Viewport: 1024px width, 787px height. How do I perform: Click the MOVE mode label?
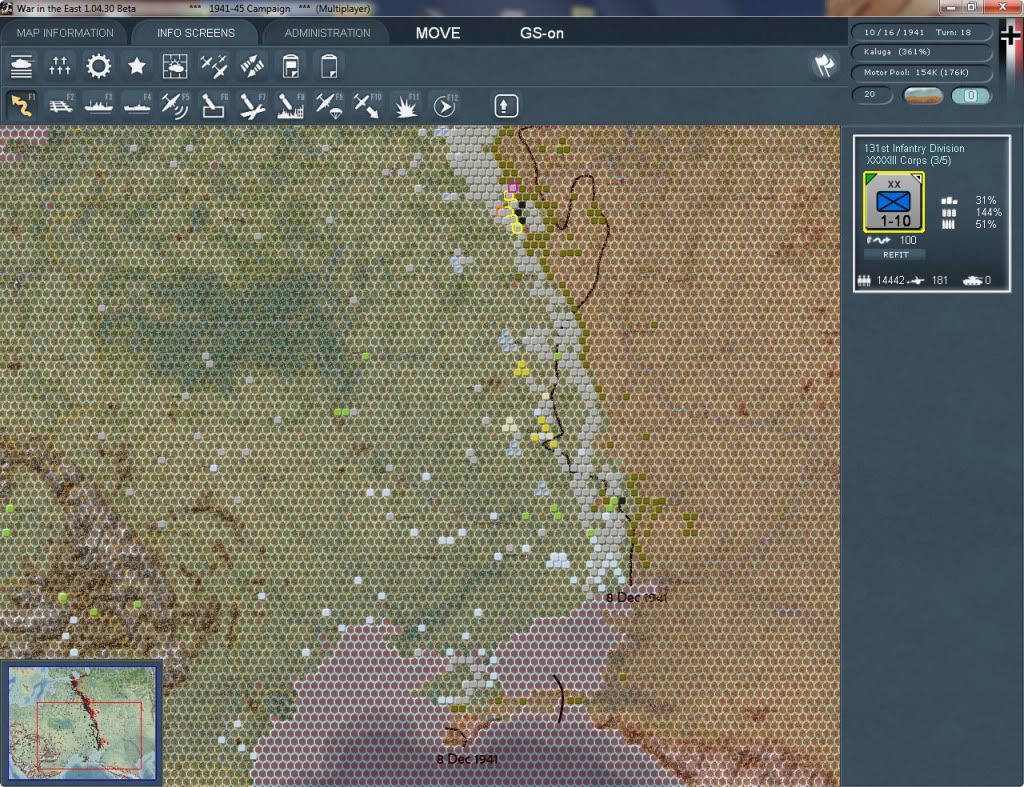(438, 33)
